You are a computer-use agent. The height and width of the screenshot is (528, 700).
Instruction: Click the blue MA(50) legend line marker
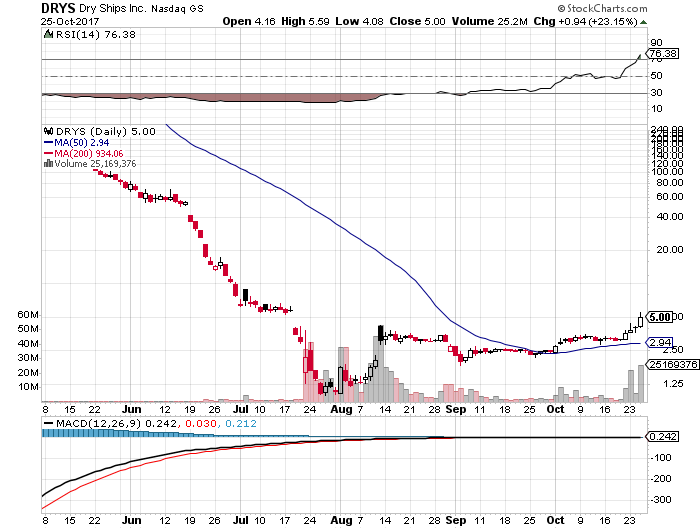click(x=46, y=142)
